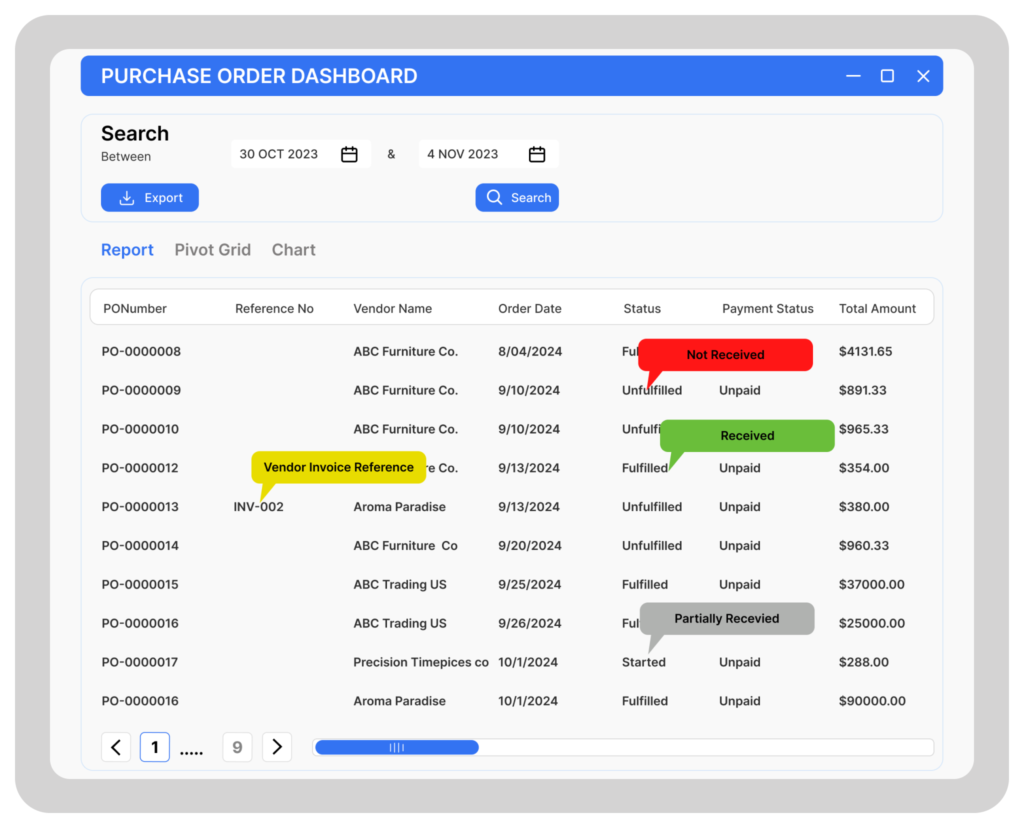Sort by Status column header
This screenshot has width=1024, height=828.
point(642,308)
